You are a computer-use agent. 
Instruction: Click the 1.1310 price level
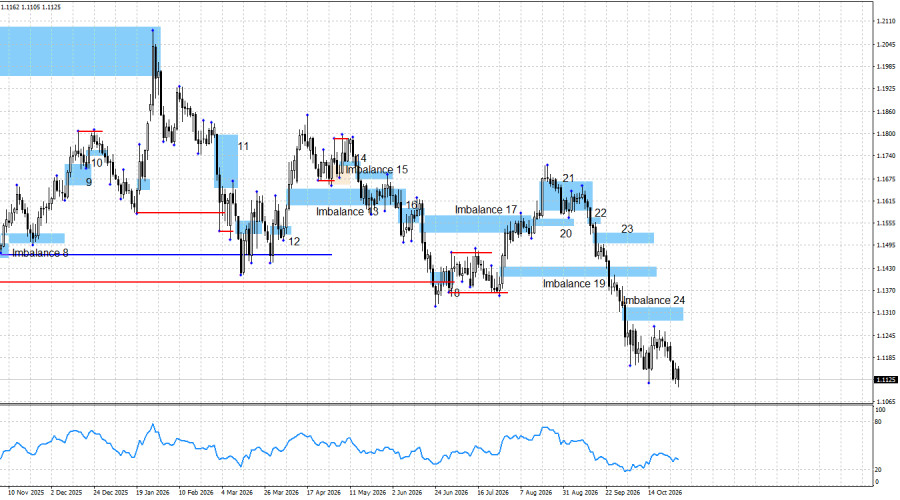pyautogui.click(x=885, y=313)
